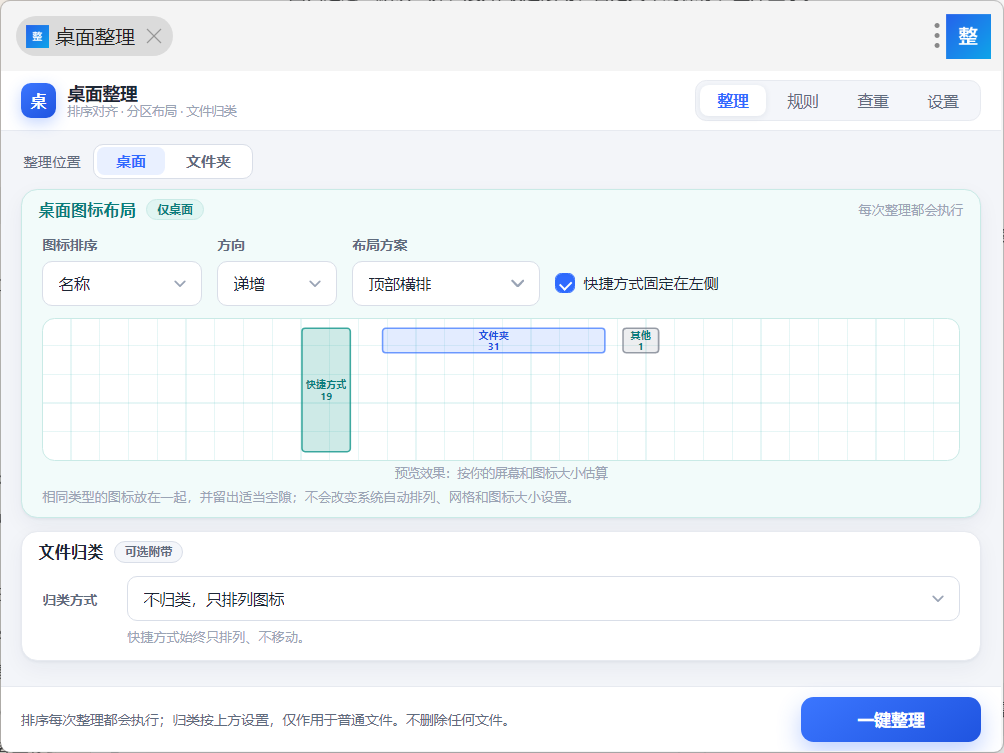1004x753 pixels.
Task: Click the 每次整理都会执行 text
Action: tap(911, 210)
